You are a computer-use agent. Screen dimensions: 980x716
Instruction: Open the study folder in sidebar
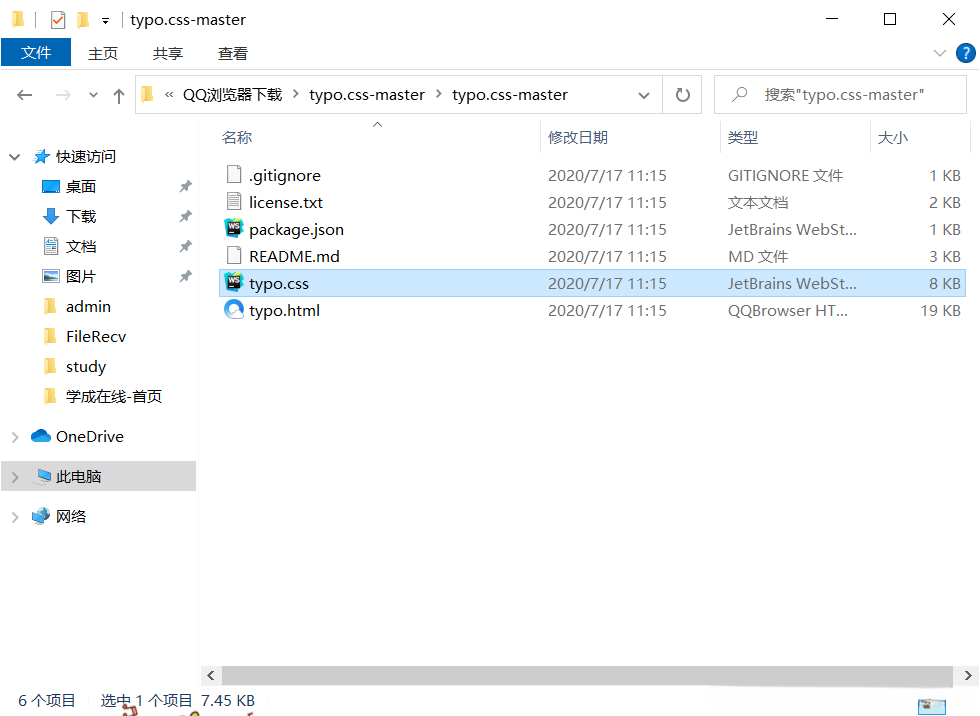[x=86, y=366]
